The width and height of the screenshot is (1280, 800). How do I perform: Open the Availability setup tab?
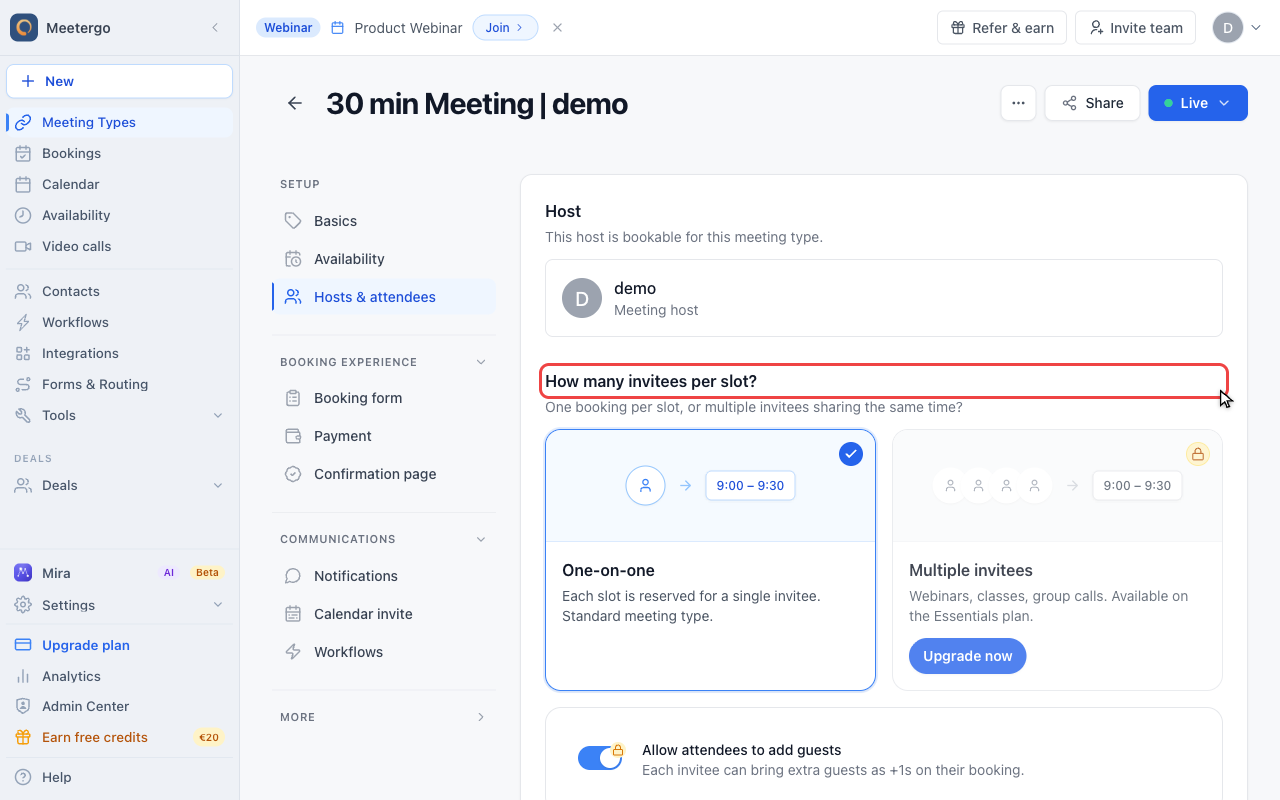click(x=384, y=259)
